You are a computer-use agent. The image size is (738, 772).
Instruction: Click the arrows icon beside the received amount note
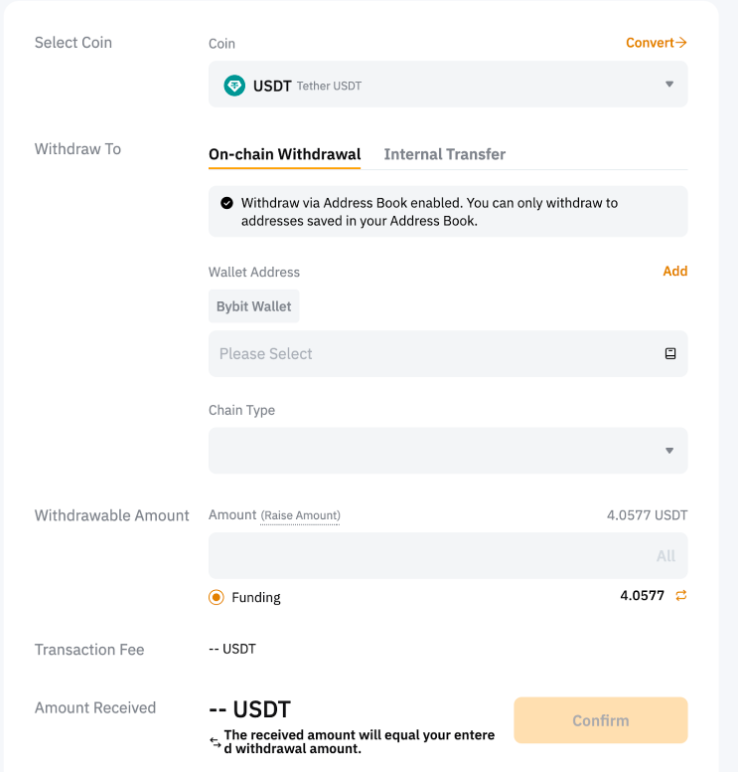point(215,742)
